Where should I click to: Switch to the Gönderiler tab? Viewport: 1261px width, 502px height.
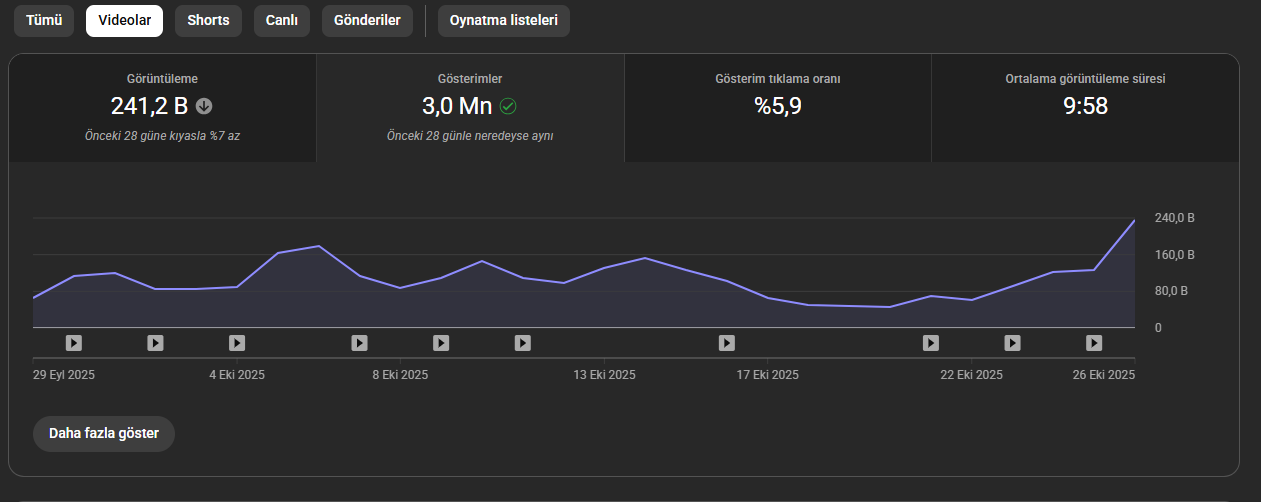[x=367, y=20]
